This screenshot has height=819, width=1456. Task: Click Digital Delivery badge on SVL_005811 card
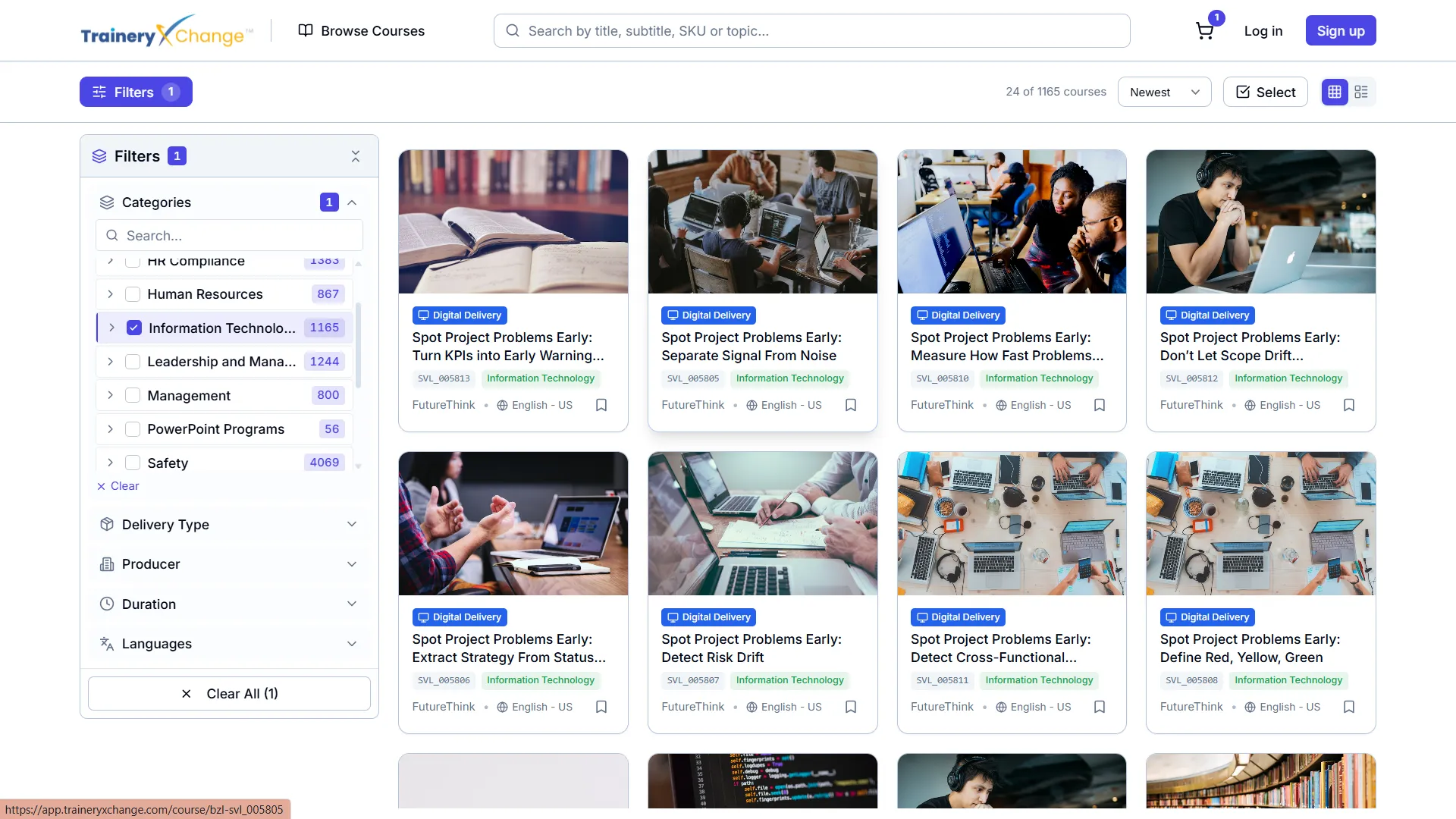(x=959, y=617)
